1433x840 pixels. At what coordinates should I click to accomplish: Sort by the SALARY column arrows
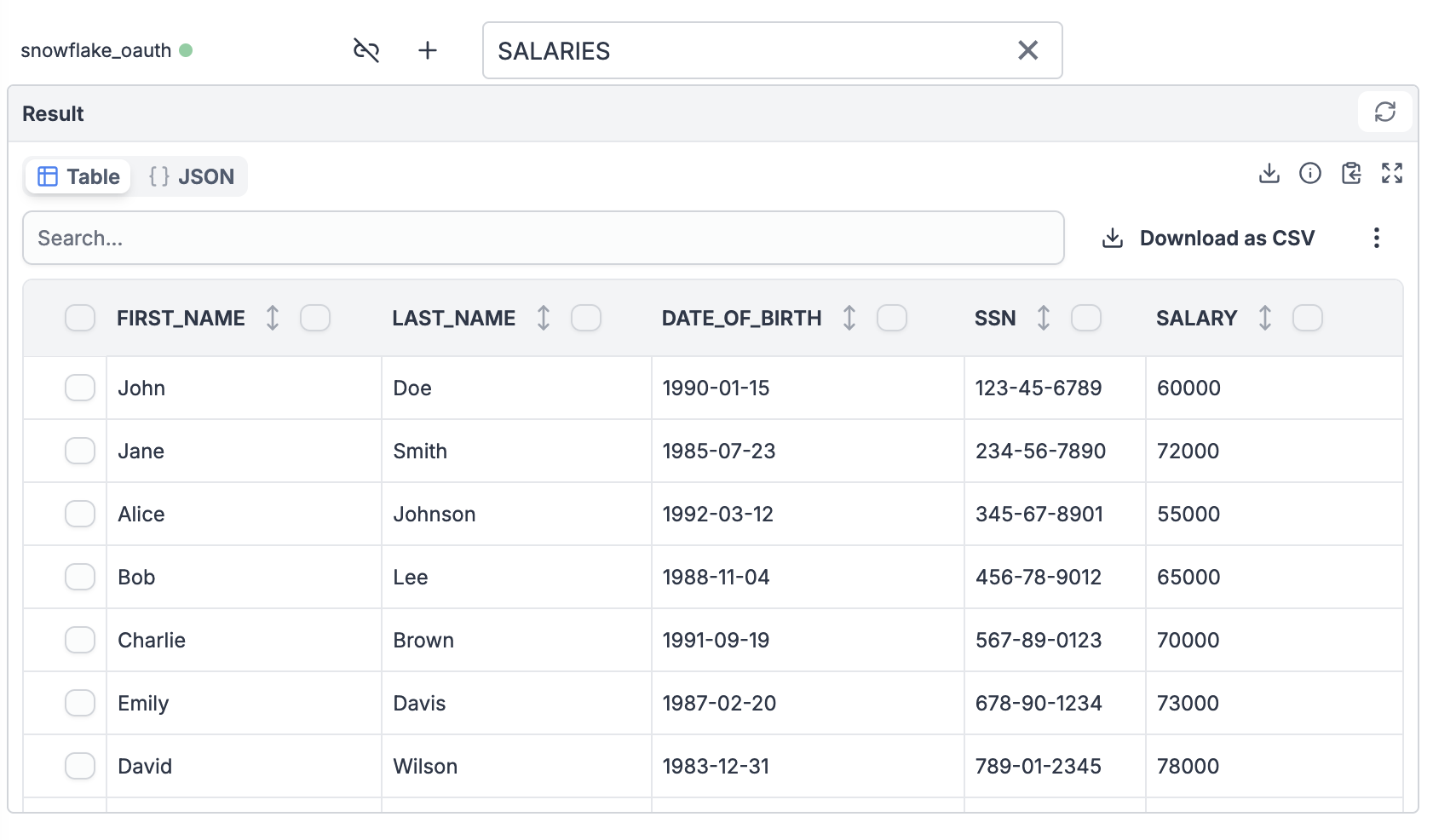1264,319
